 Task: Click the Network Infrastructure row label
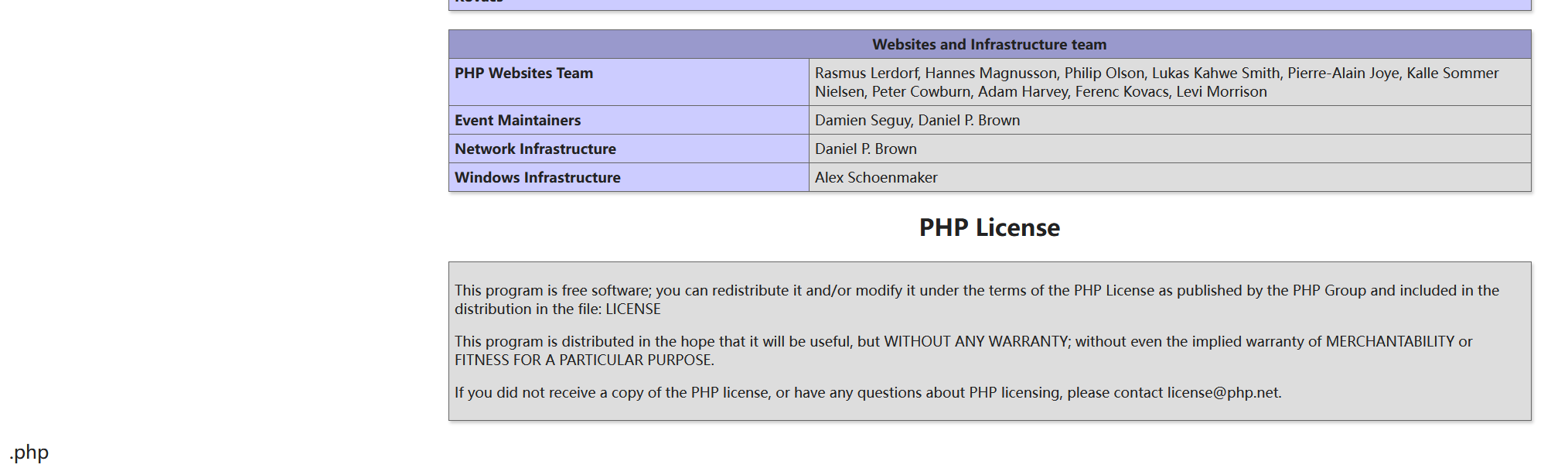(535, 149)
